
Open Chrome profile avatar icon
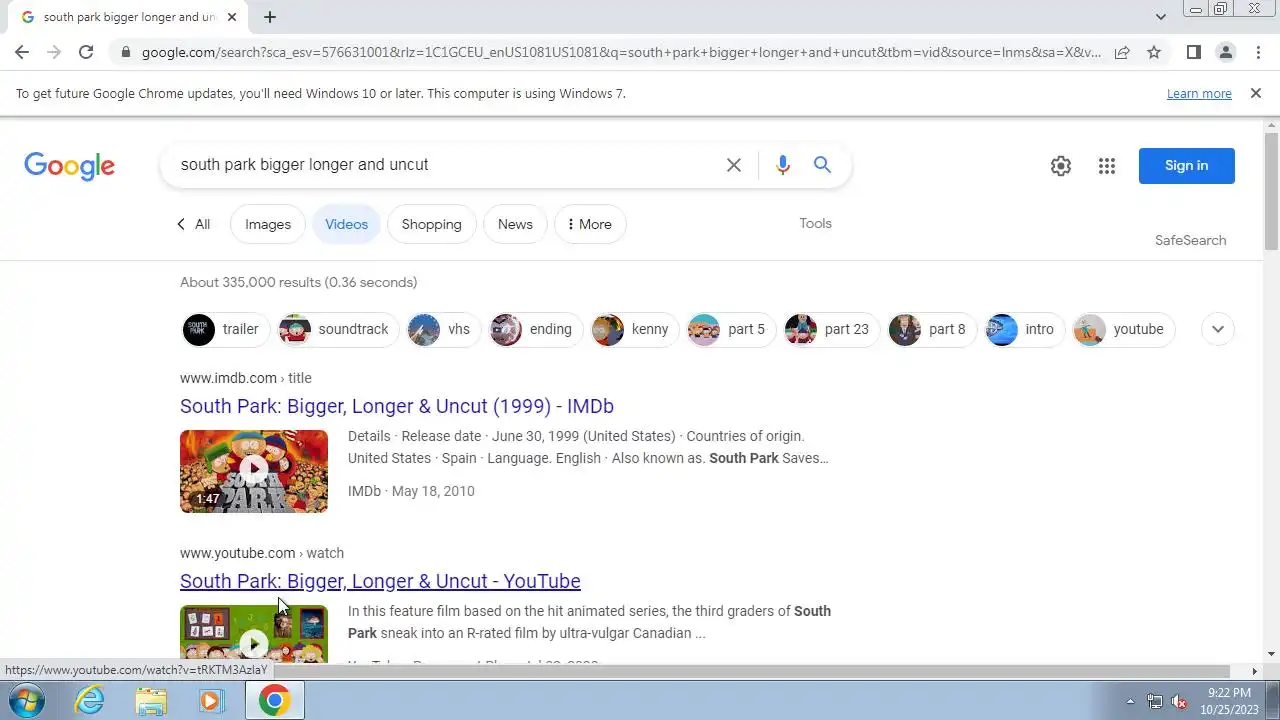(x=1225, y=52)
